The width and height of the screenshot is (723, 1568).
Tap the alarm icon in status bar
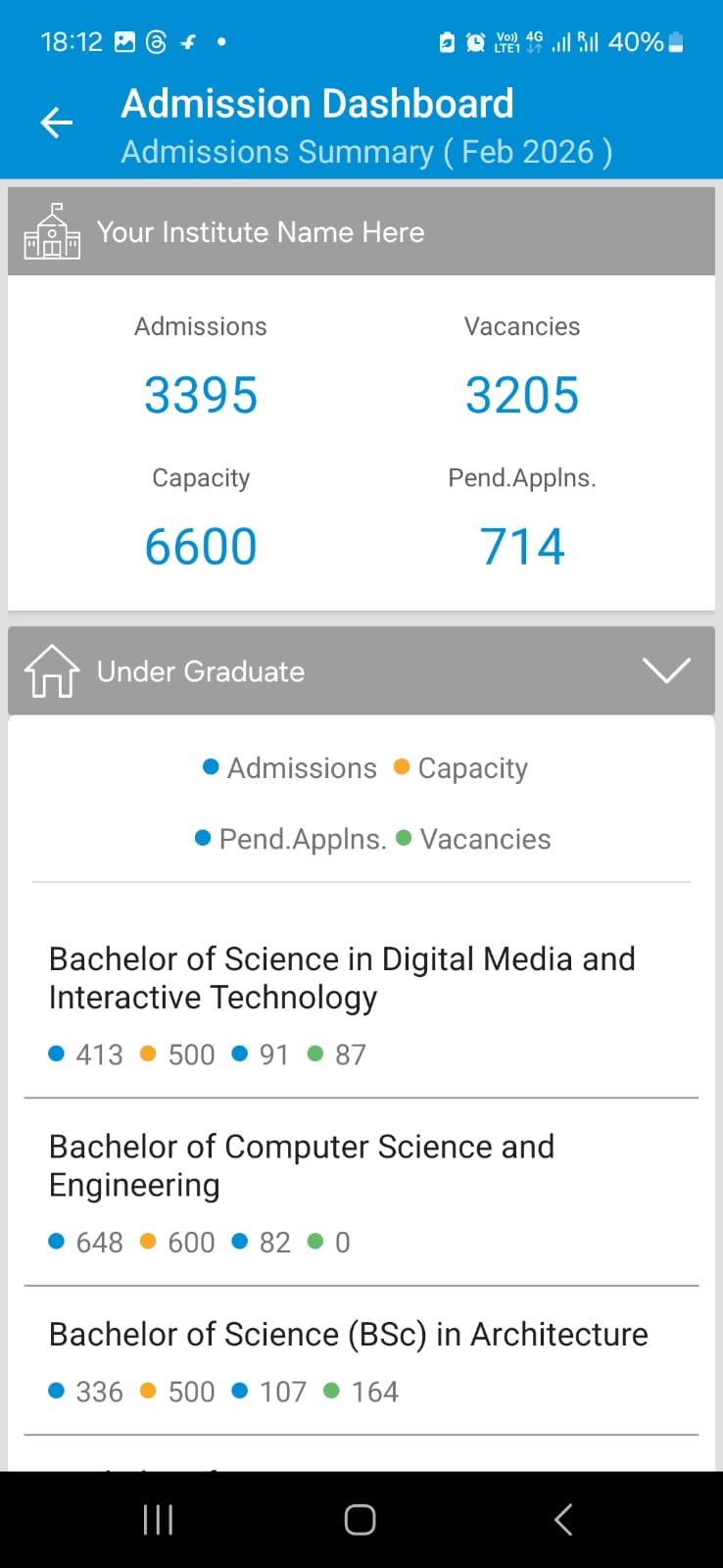click(x=475, y=42)
